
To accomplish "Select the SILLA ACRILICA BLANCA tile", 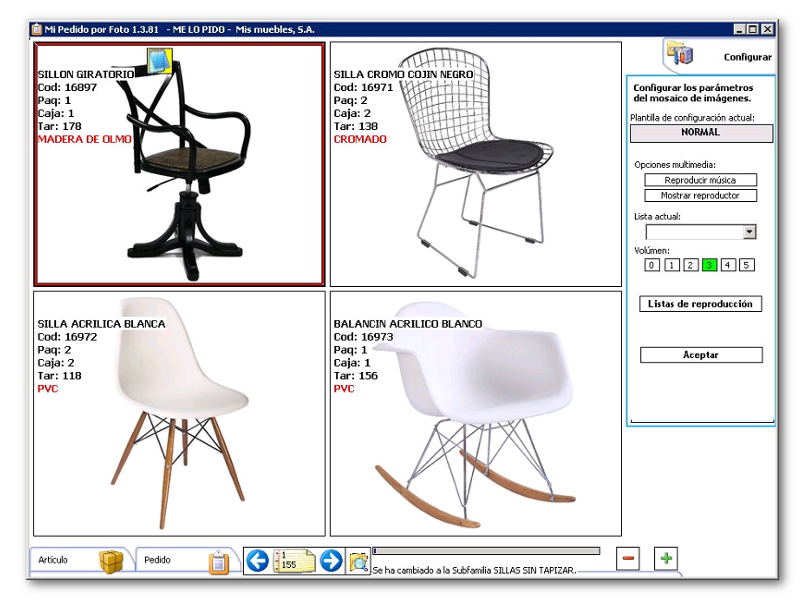I will pyautogui.click(x=179, y=414).
